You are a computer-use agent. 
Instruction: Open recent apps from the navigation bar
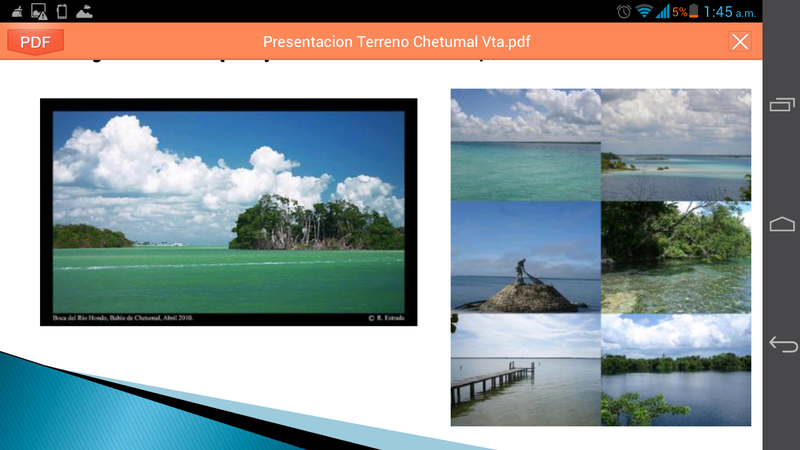781,104
